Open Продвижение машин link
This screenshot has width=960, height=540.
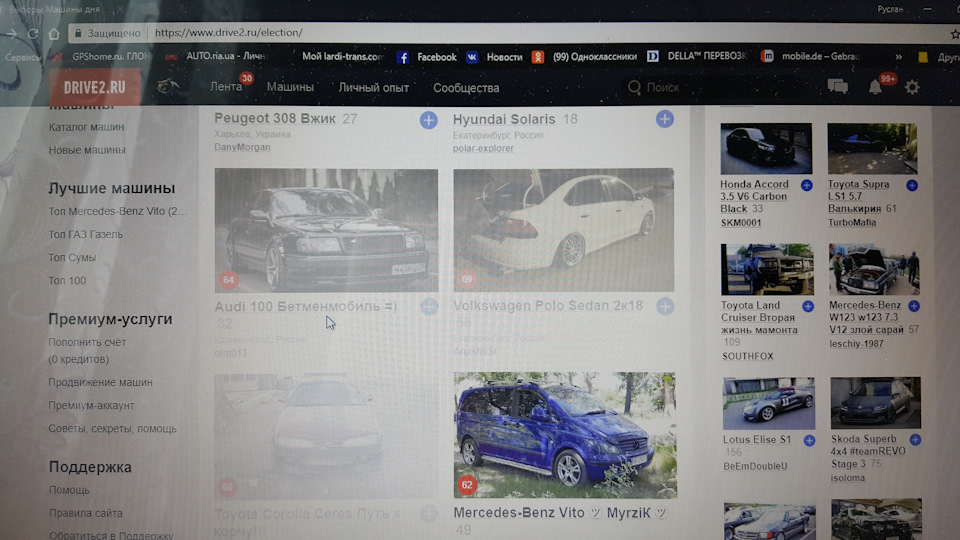click(100, 382)
